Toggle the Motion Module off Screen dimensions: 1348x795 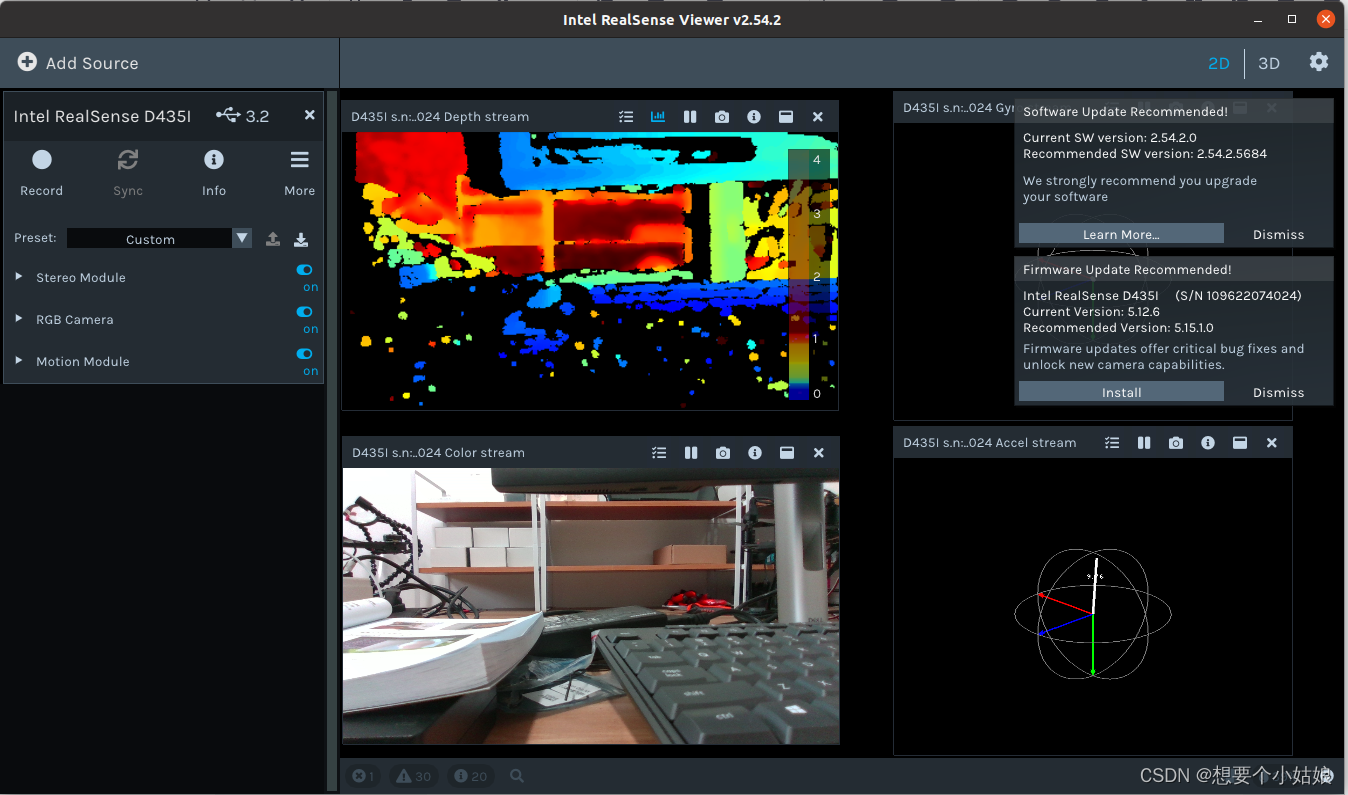click(x=305, y=354)
